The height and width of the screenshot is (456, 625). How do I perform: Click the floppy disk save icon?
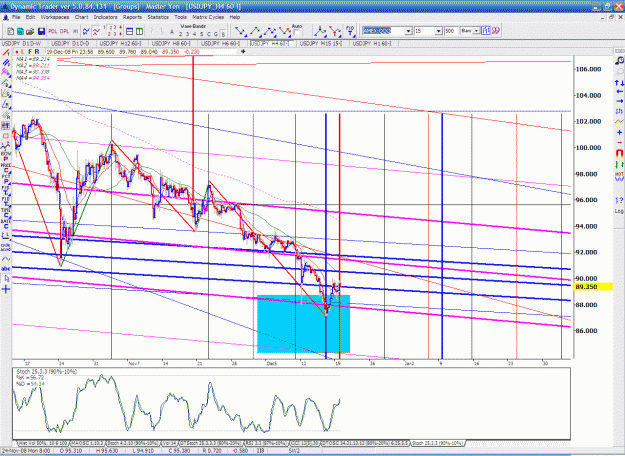pos(41,31)
